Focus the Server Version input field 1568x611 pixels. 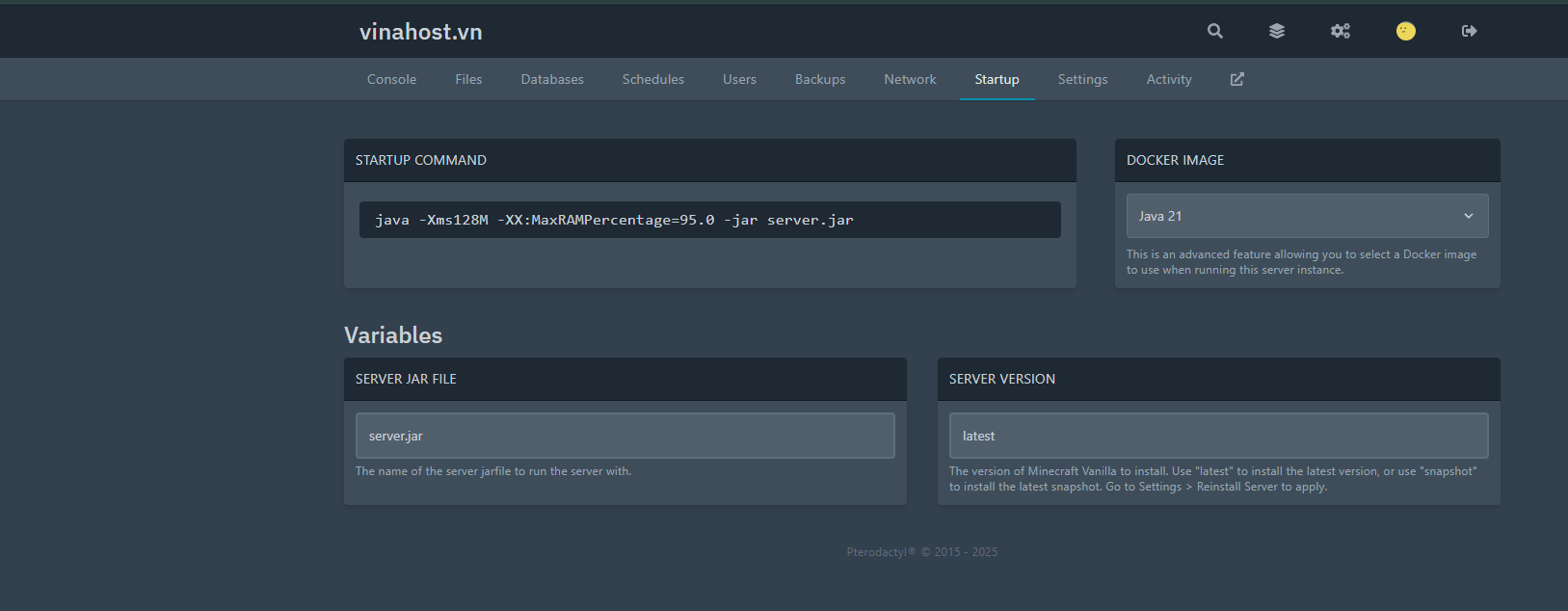1218,436
